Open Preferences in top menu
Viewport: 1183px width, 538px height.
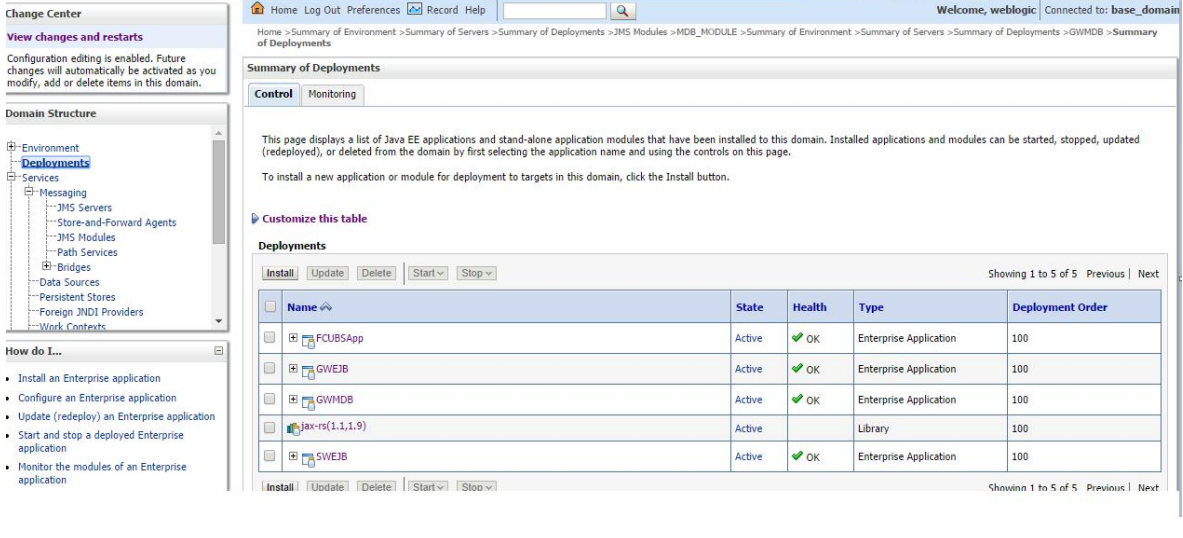click(373, 10)
